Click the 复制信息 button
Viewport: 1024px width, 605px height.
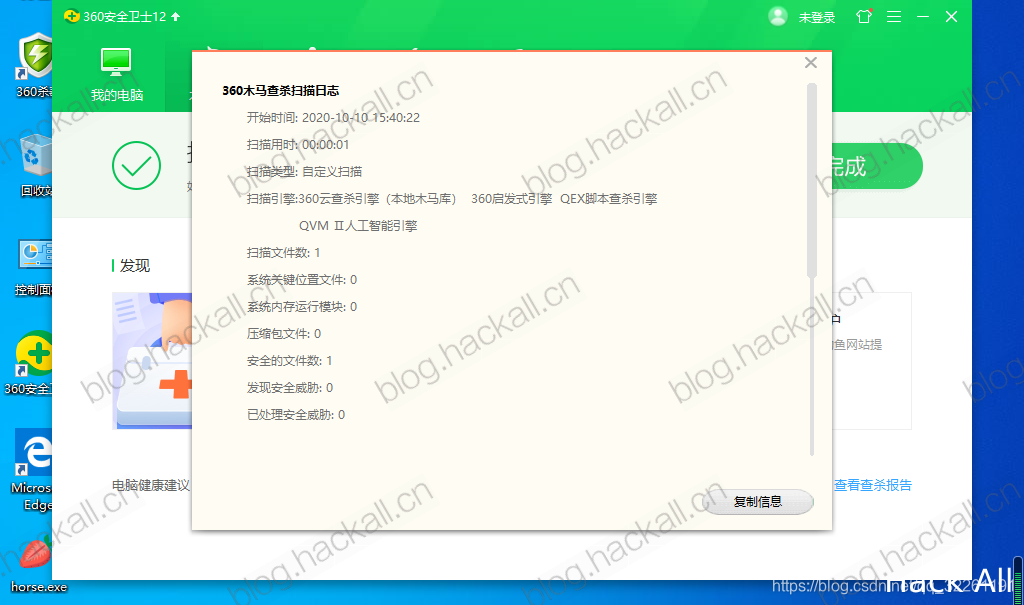[758, 502]
